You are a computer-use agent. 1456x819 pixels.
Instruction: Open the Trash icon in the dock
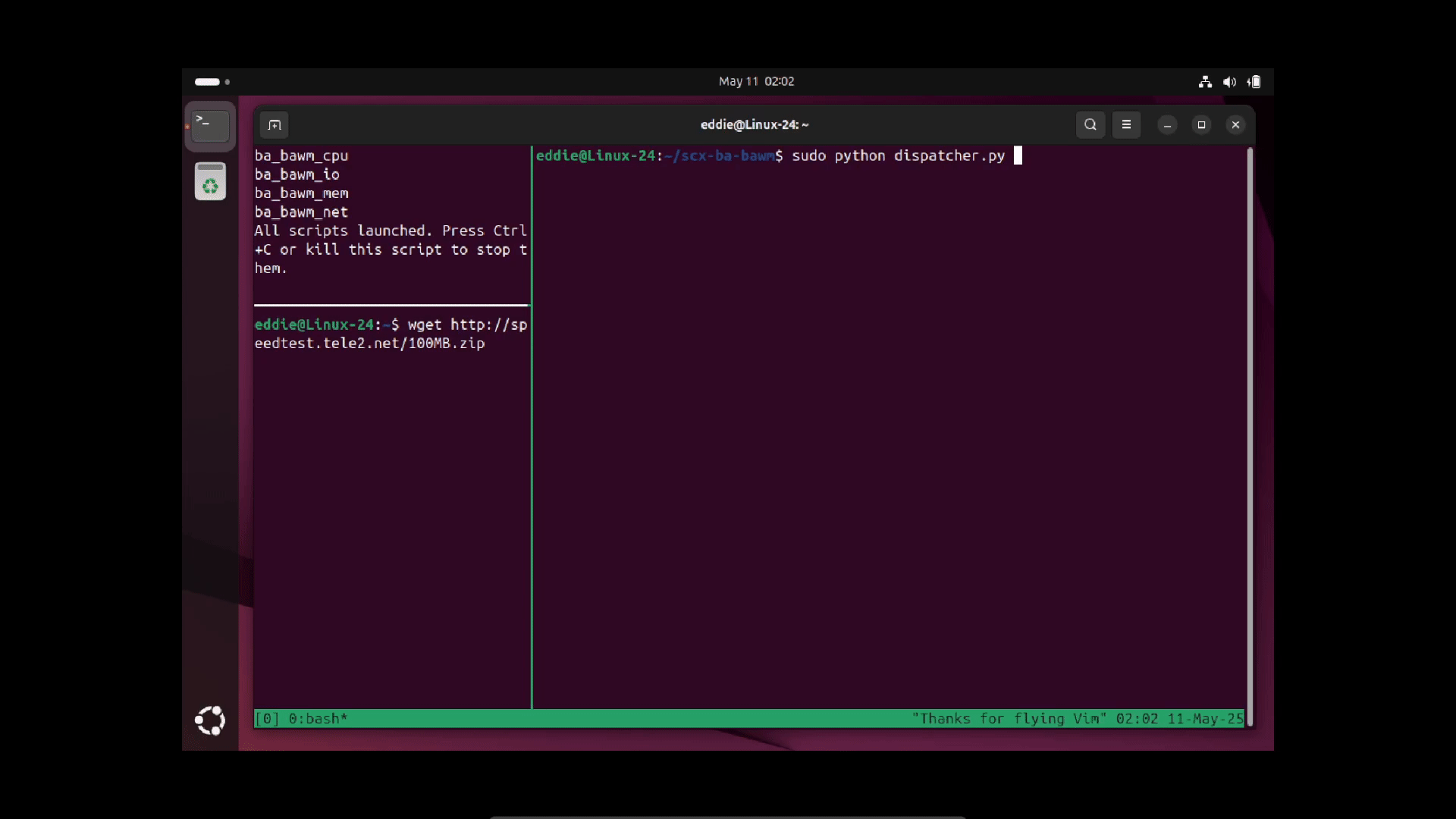210,181
